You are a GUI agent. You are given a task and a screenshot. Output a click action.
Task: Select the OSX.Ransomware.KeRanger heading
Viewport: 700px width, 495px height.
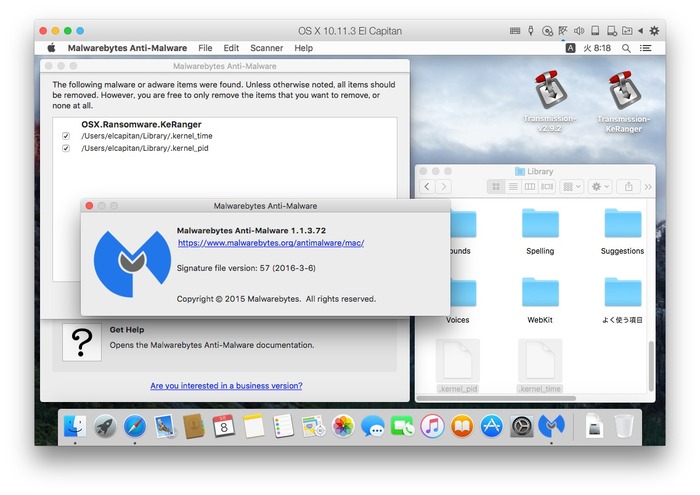point(141,124)
